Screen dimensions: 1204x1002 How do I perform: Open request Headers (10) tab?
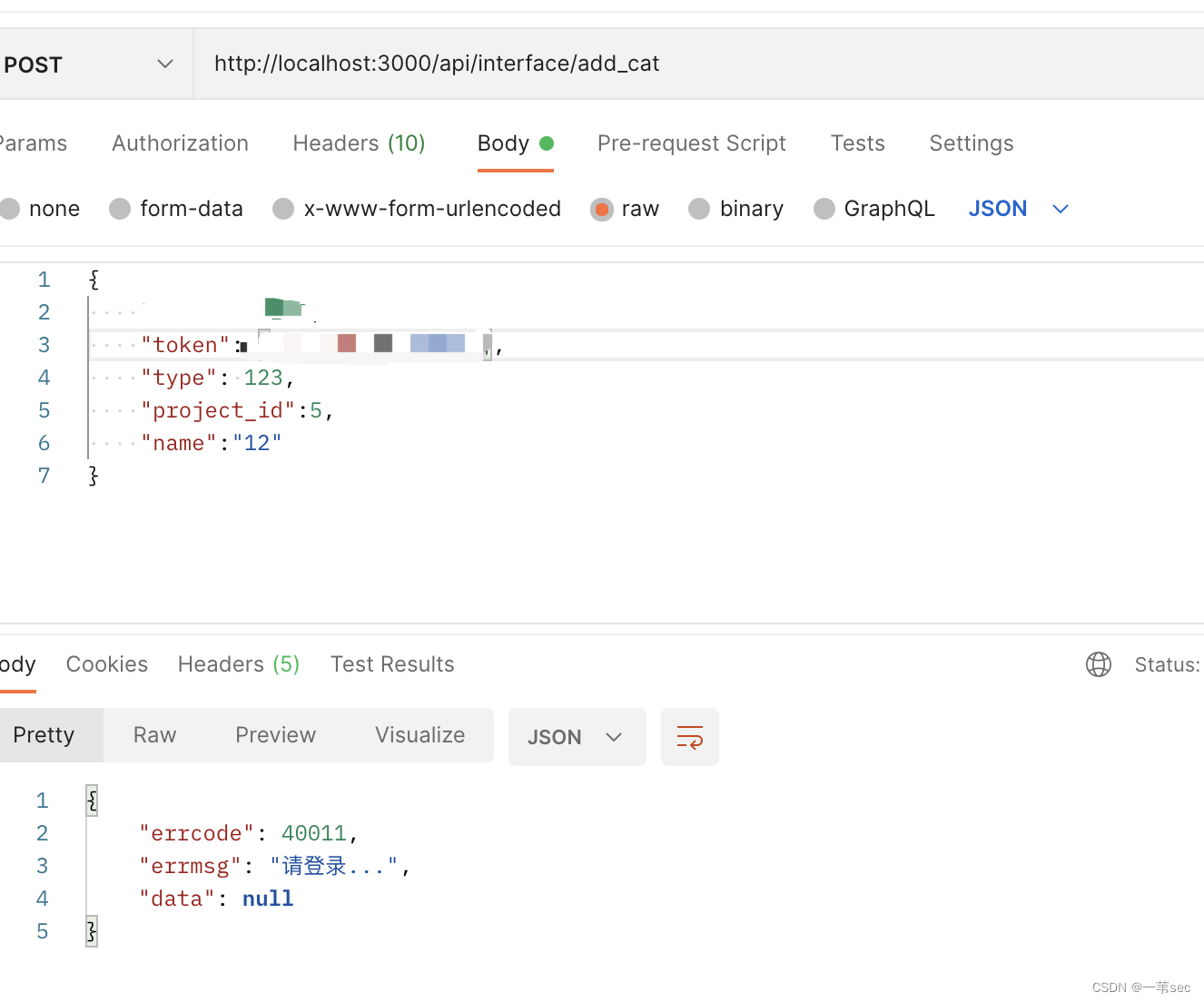pyautogui.click(x=359, y=143)
